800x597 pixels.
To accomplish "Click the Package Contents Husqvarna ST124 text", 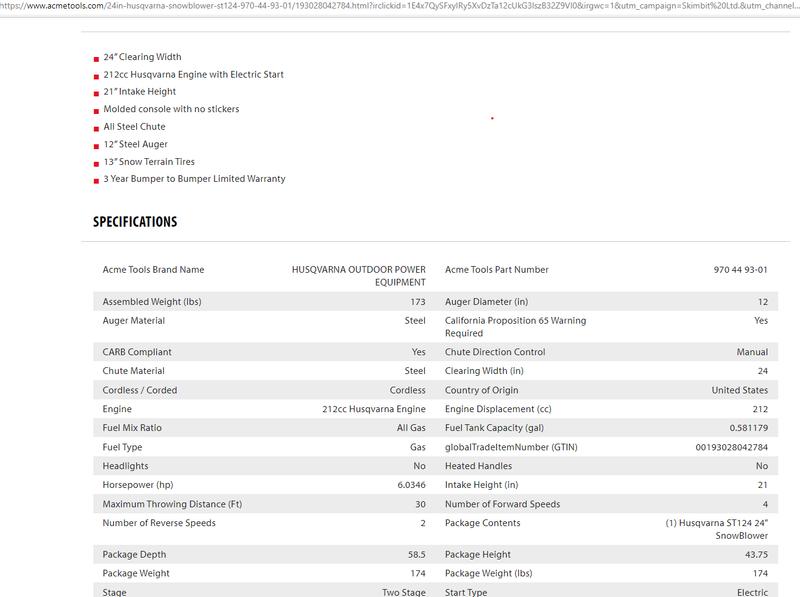I will tap(716, 529).
